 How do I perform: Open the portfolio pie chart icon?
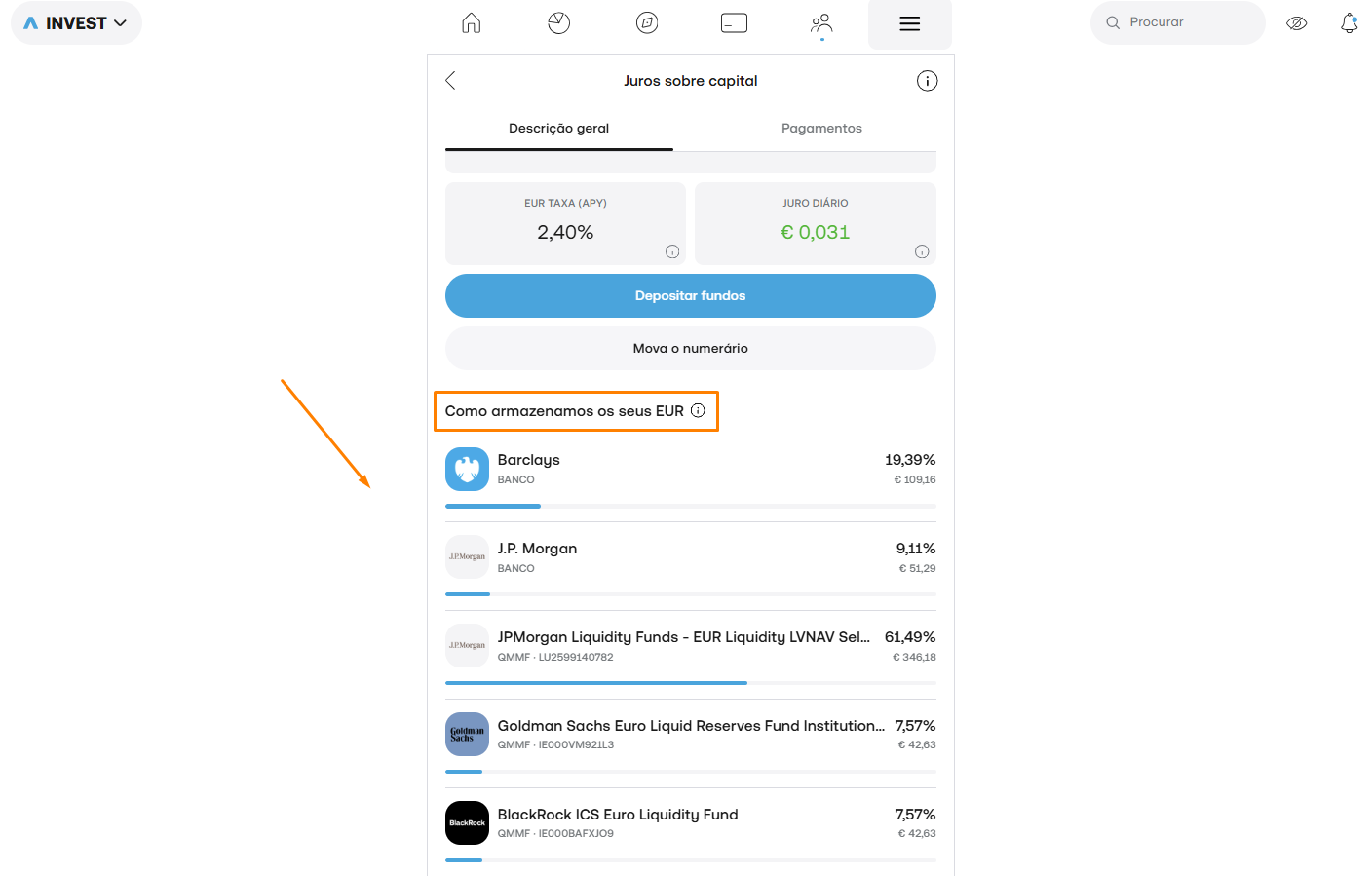pyautogui.click(x=559, y=23)
